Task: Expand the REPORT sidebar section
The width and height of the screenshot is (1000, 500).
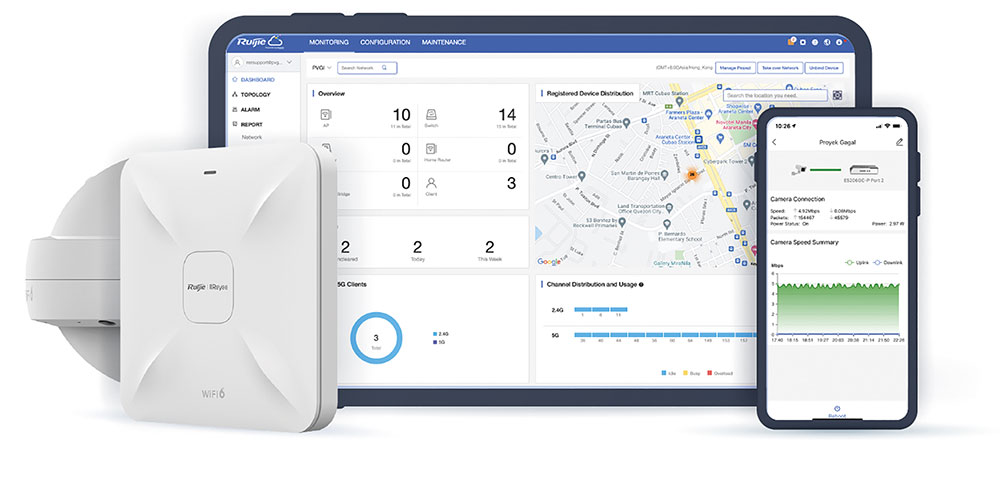Action: [x=250, y=124]
